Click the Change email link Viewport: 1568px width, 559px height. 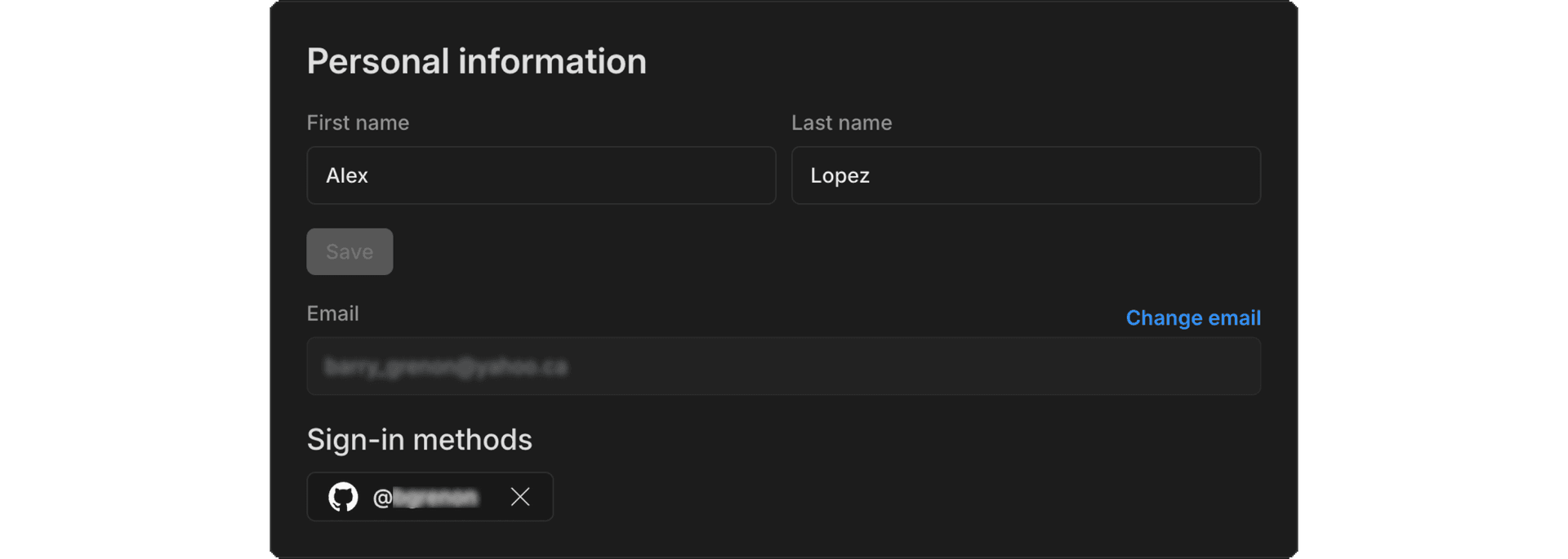click(1193, 318)
